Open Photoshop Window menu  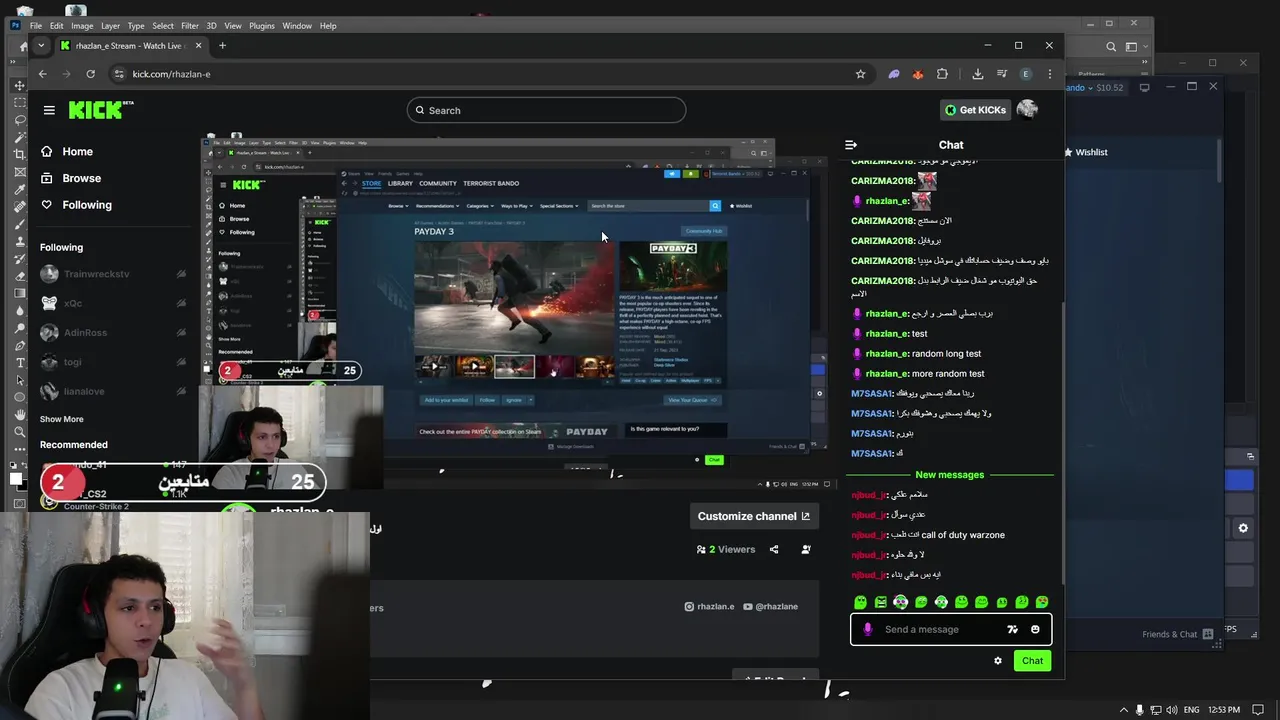297,26
